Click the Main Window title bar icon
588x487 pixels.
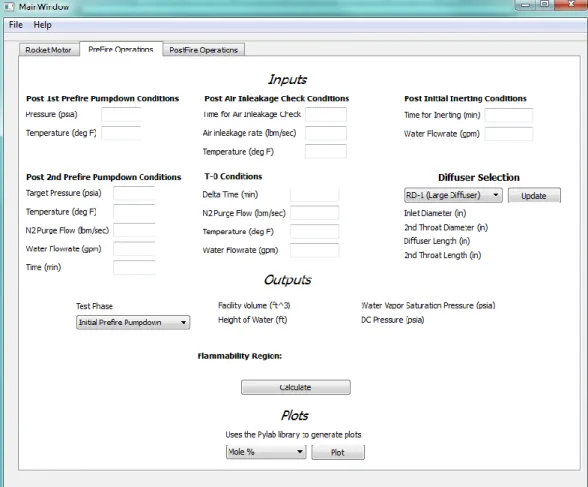(x=9, y=7)
